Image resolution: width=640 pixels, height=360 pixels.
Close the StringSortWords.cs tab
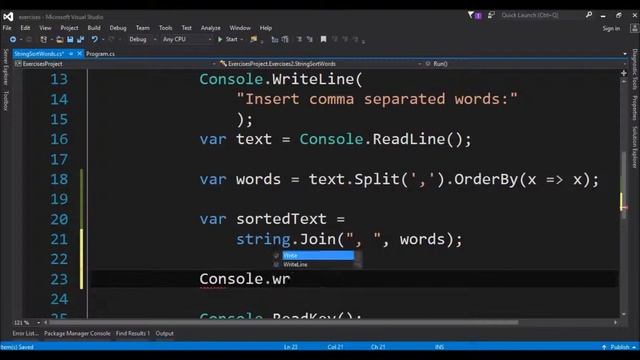tap(79, 54)
